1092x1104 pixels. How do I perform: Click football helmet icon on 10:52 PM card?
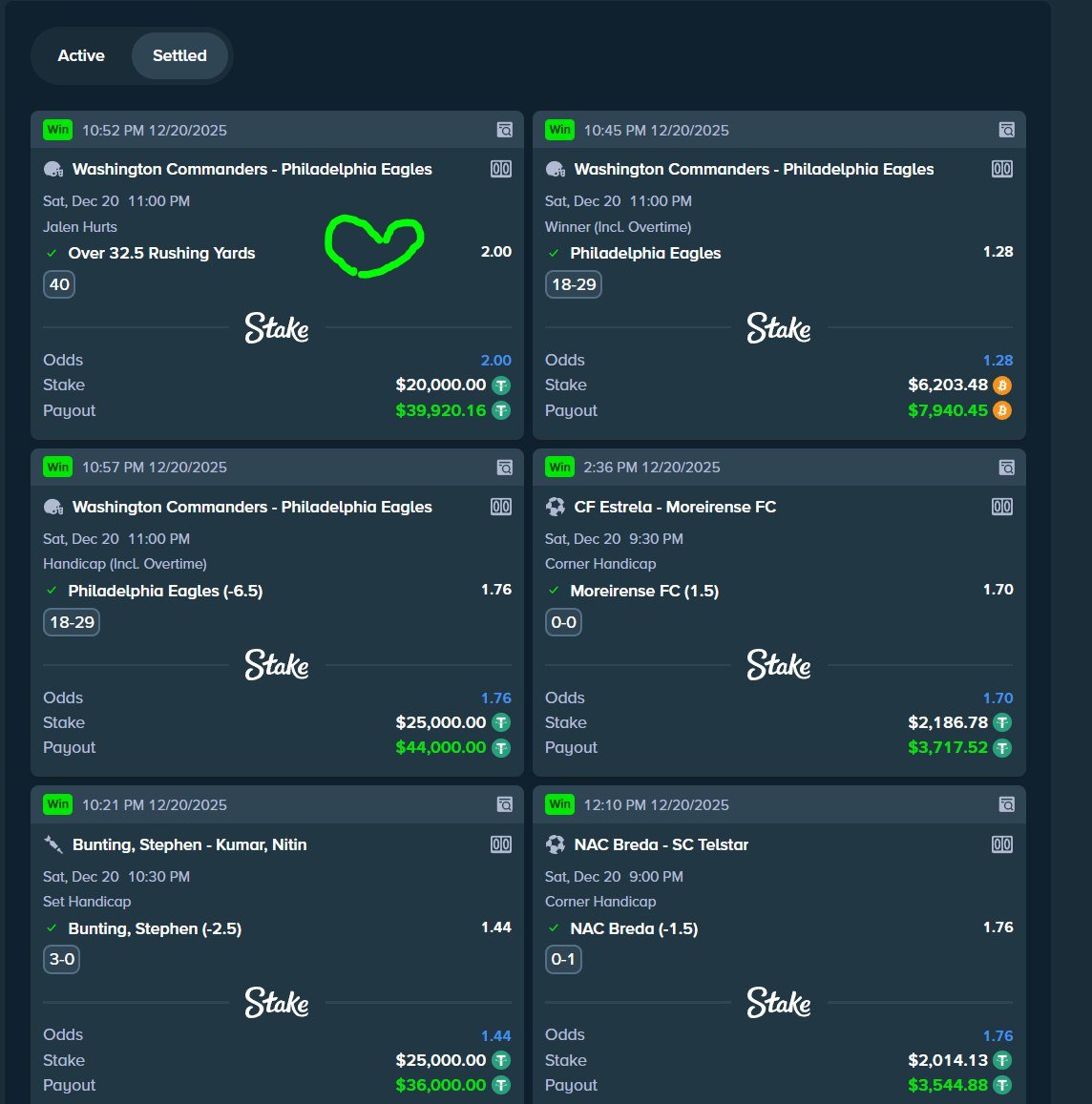click(53, 170)
